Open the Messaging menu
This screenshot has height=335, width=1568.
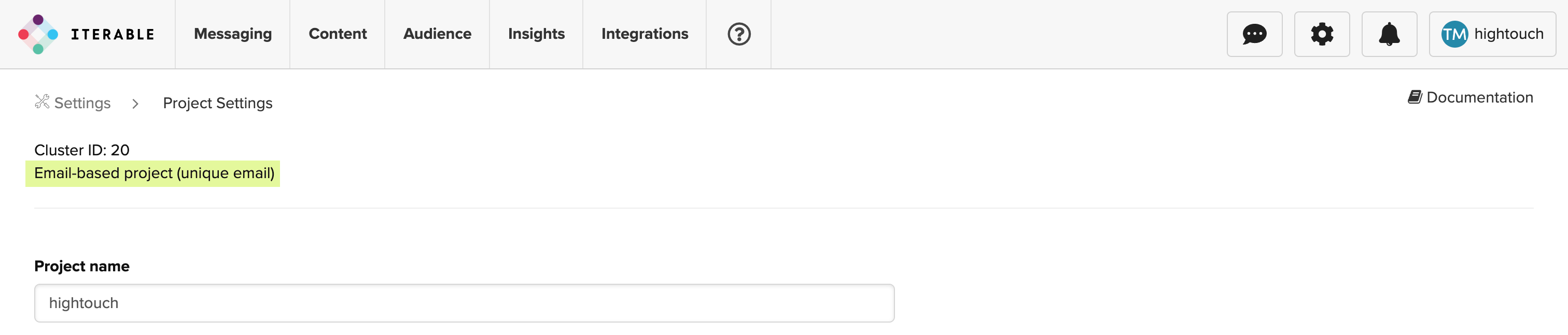(232, 34)
